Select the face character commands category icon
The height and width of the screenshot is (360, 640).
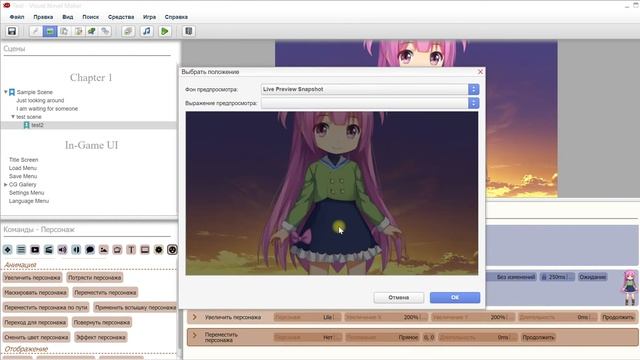pos(172,249)
